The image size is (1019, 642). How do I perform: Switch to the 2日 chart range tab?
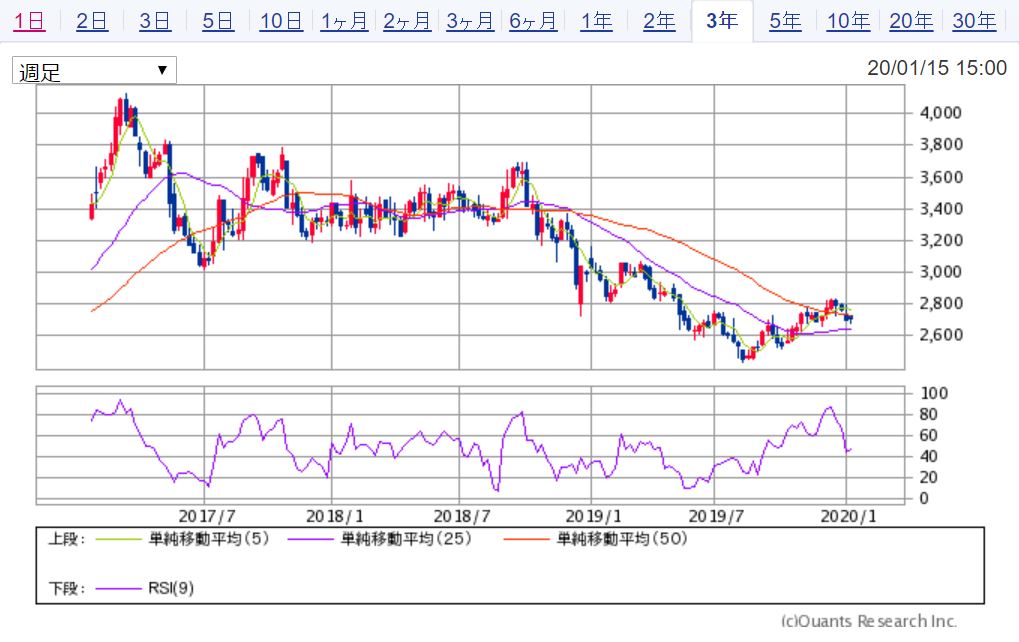pos(92,21)
